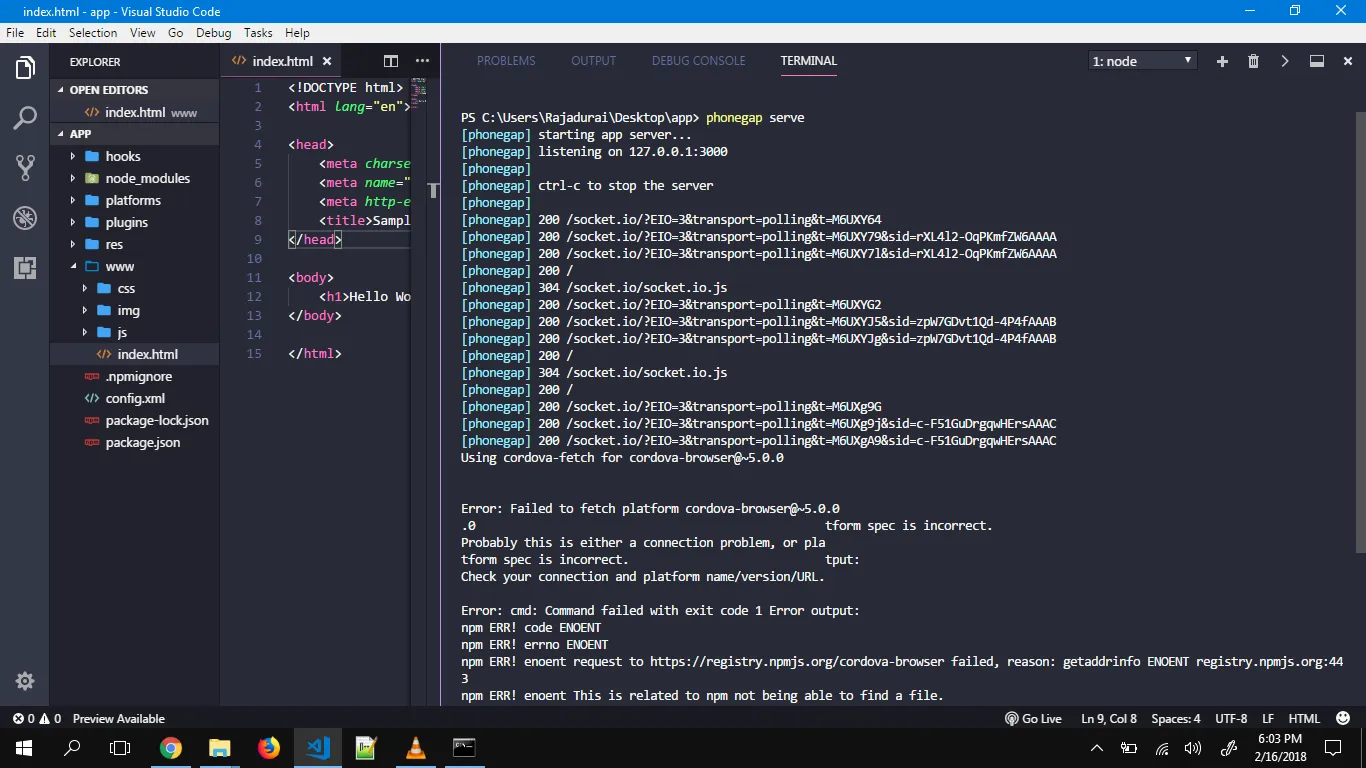Screen dimensions: 1366x768
Task: Open the Extensions view in activity bar
Action: pyautogui.click(x=25, y=268)
